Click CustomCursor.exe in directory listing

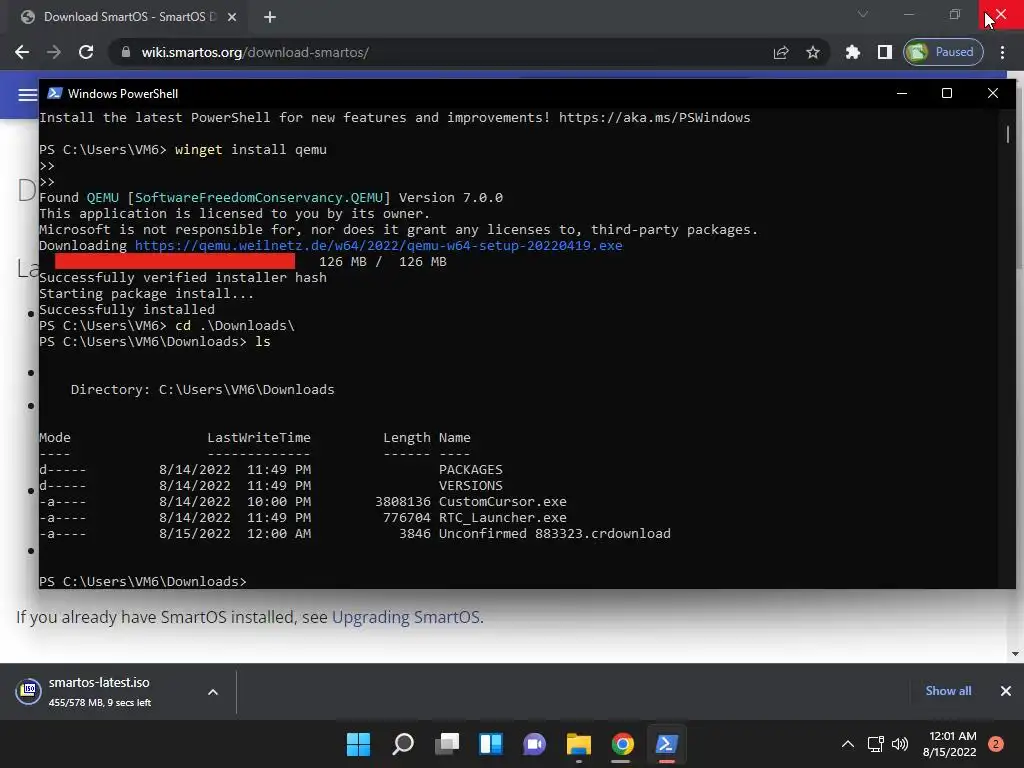pos(503,502)
